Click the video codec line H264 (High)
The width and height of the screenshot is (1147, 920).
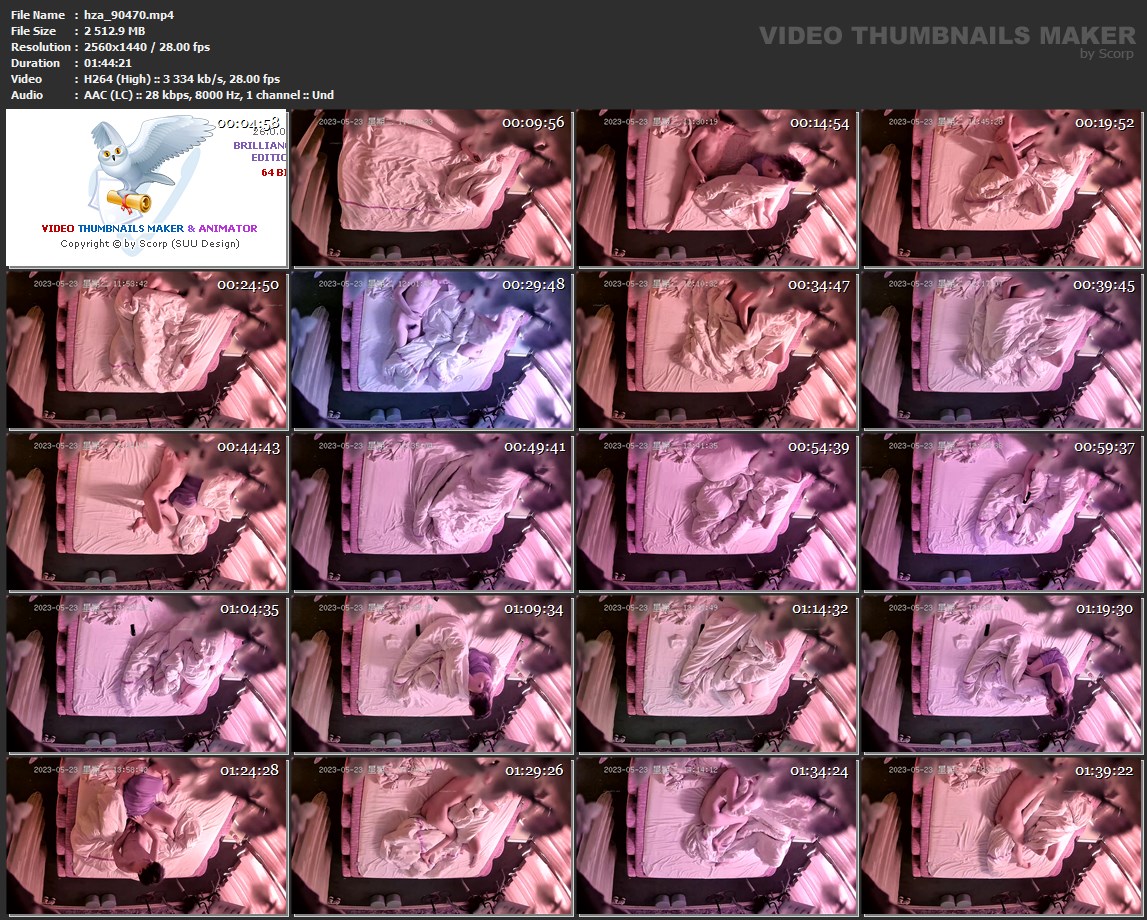[x=182, y=79]
